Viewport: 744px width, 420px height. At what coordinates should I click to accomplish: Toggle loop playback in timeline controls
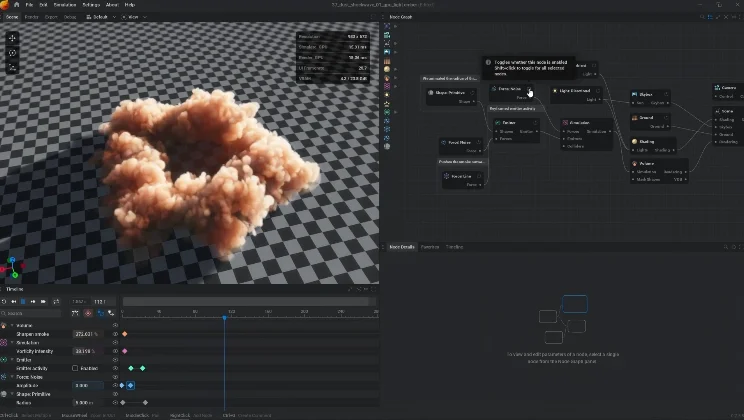click(56, 302)
